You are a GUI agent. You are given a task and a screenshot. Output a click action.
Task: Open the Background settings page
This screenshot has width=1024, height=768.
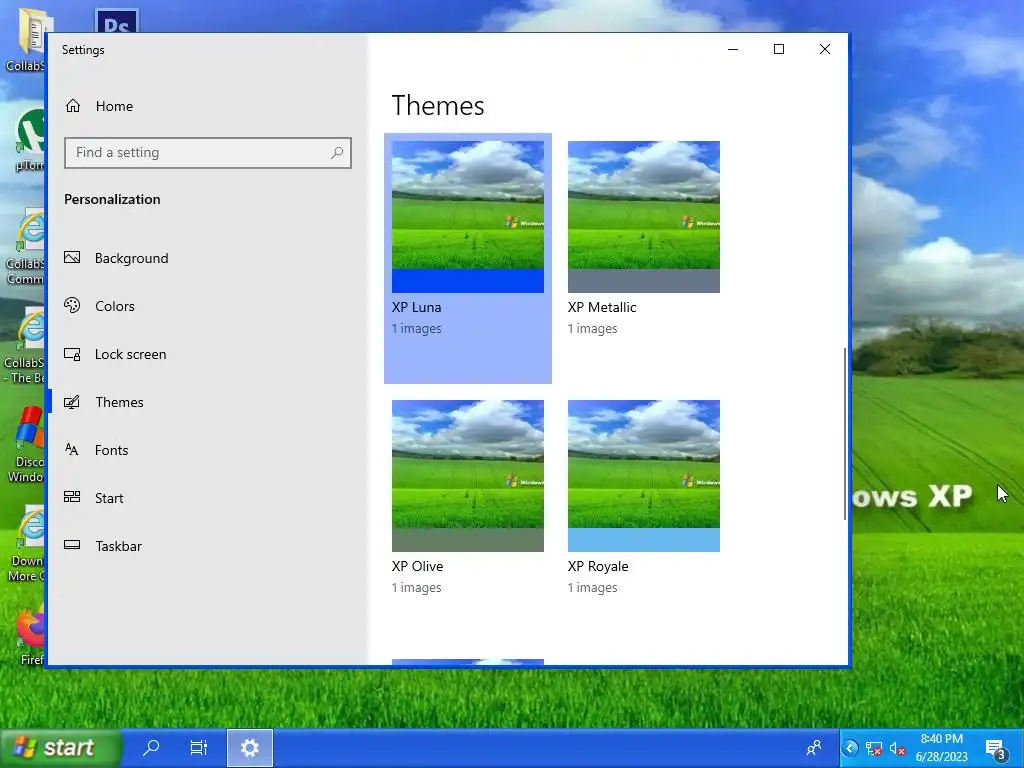(x=116, y=258)
